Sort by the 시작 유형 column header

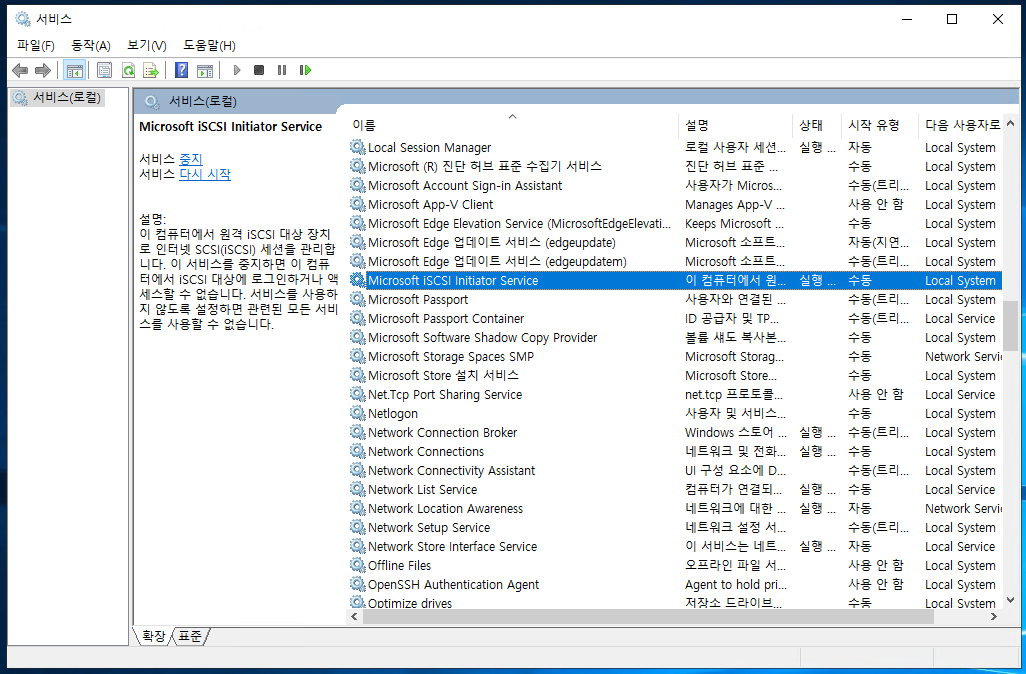[x=881, y=124]
